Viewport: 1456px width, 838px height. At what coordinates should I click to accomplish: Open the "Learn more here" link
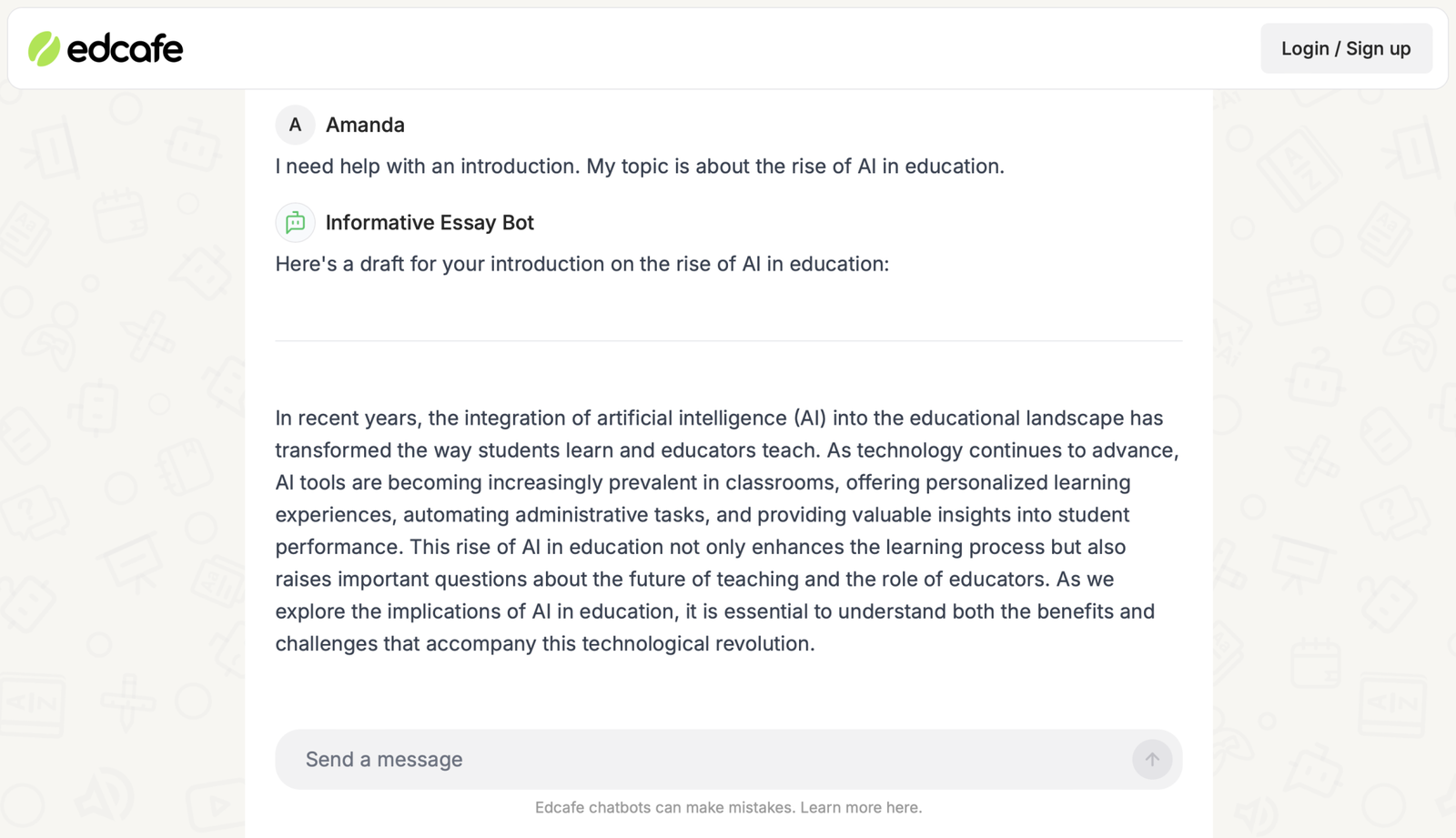(861, 808)
